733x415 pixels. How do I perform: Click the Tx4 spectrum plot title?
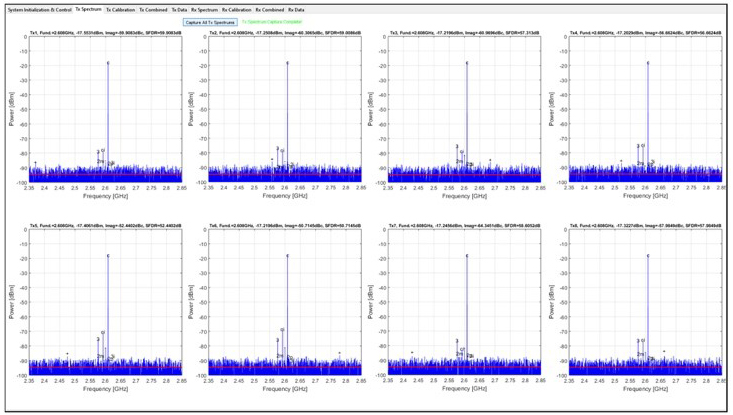point(645,33)
